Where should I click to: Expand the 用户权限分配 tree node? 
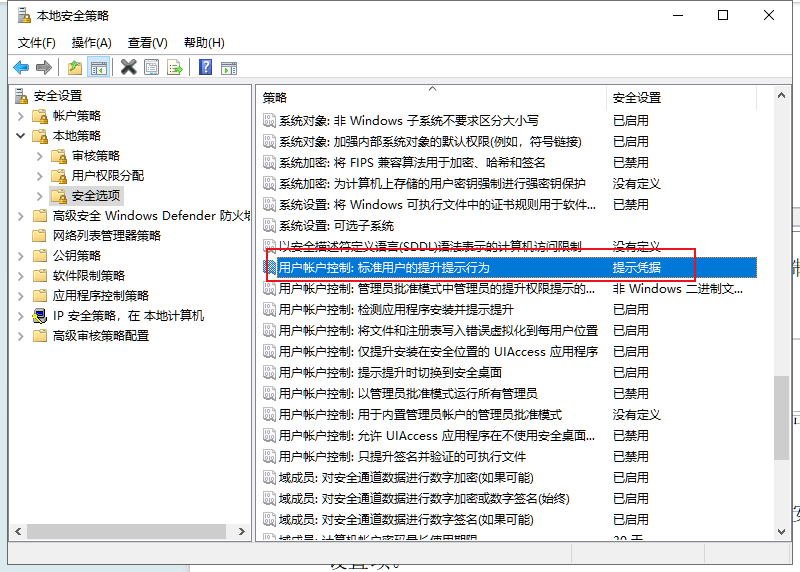[40, 176]
